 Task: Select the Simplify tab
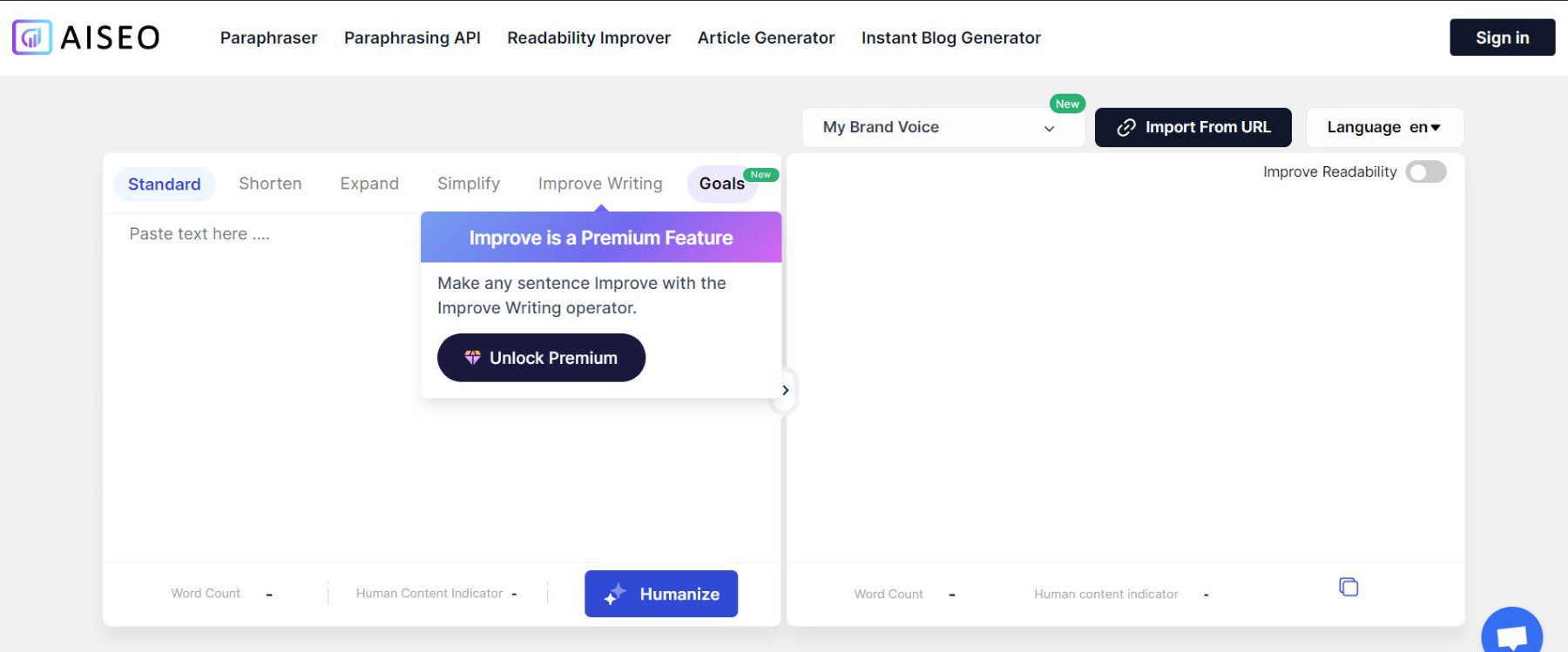click(469, 183)
